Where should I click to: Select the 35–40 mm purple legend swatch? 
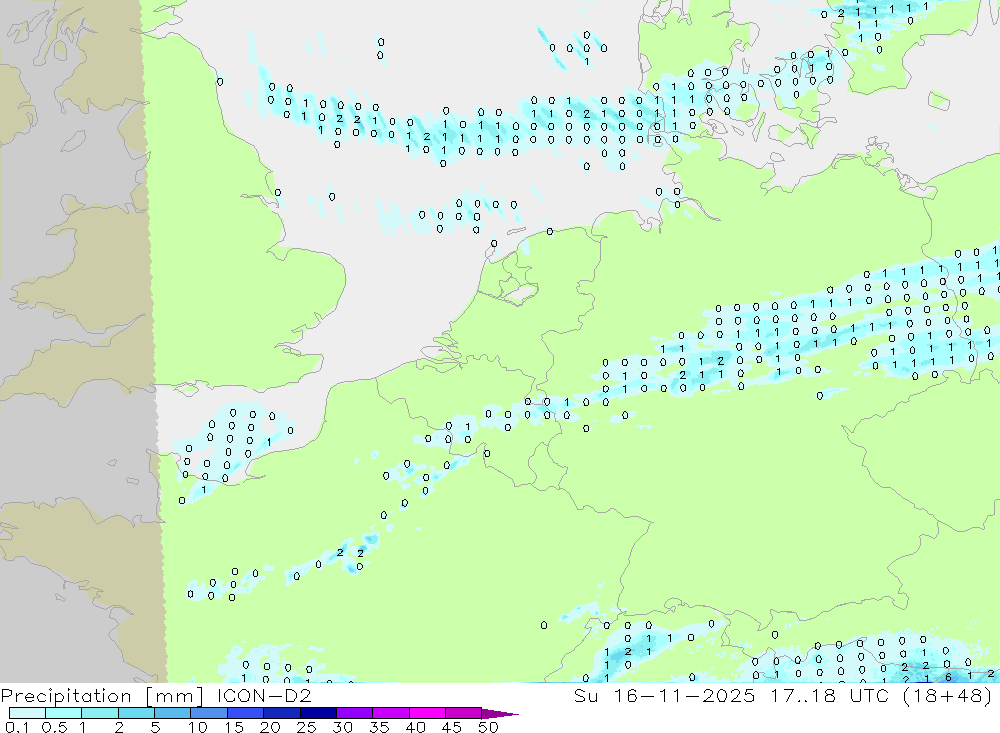coord(391,713)
